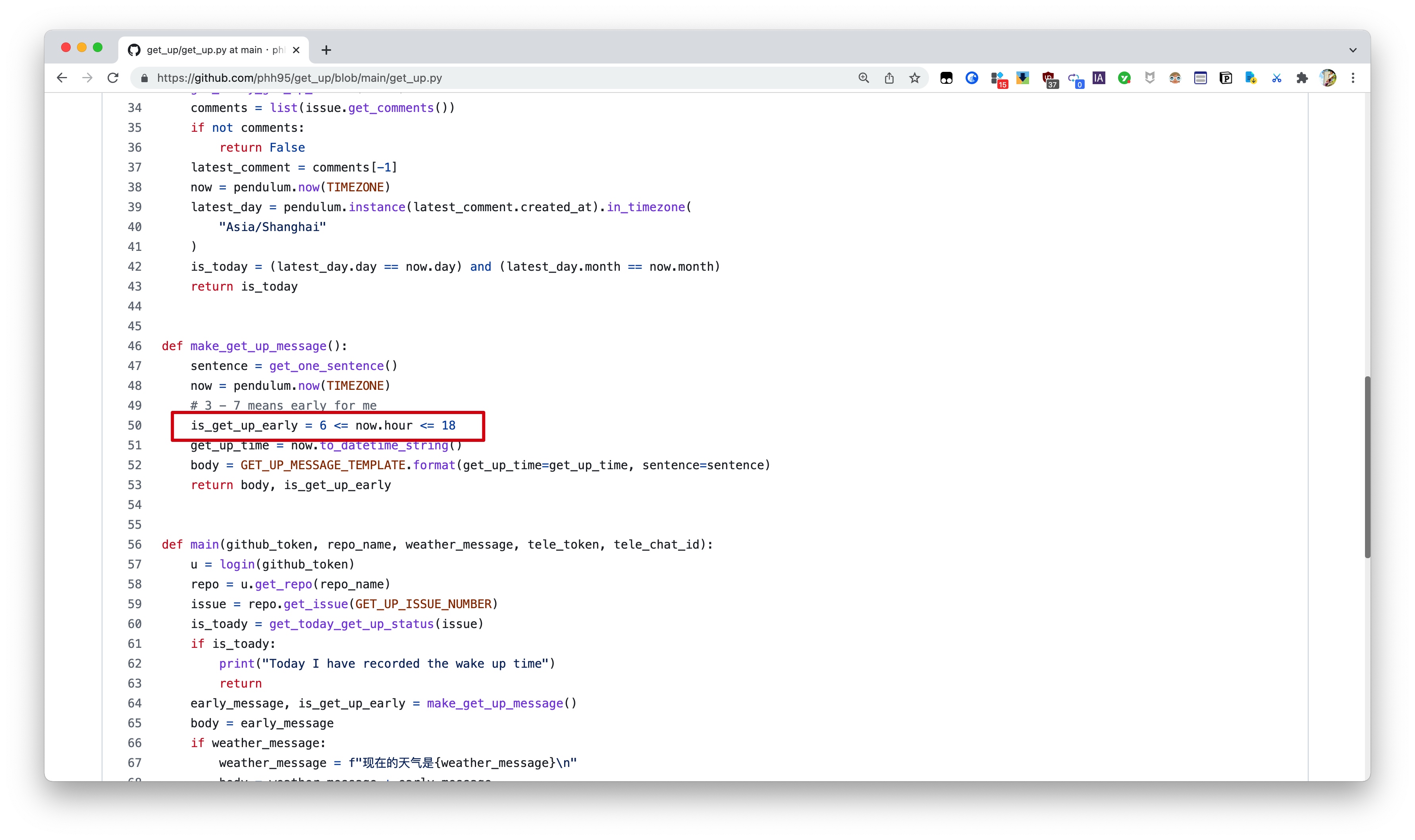Click the share page icon
This screenshot has width=1415, height=840.
(889, 78)
